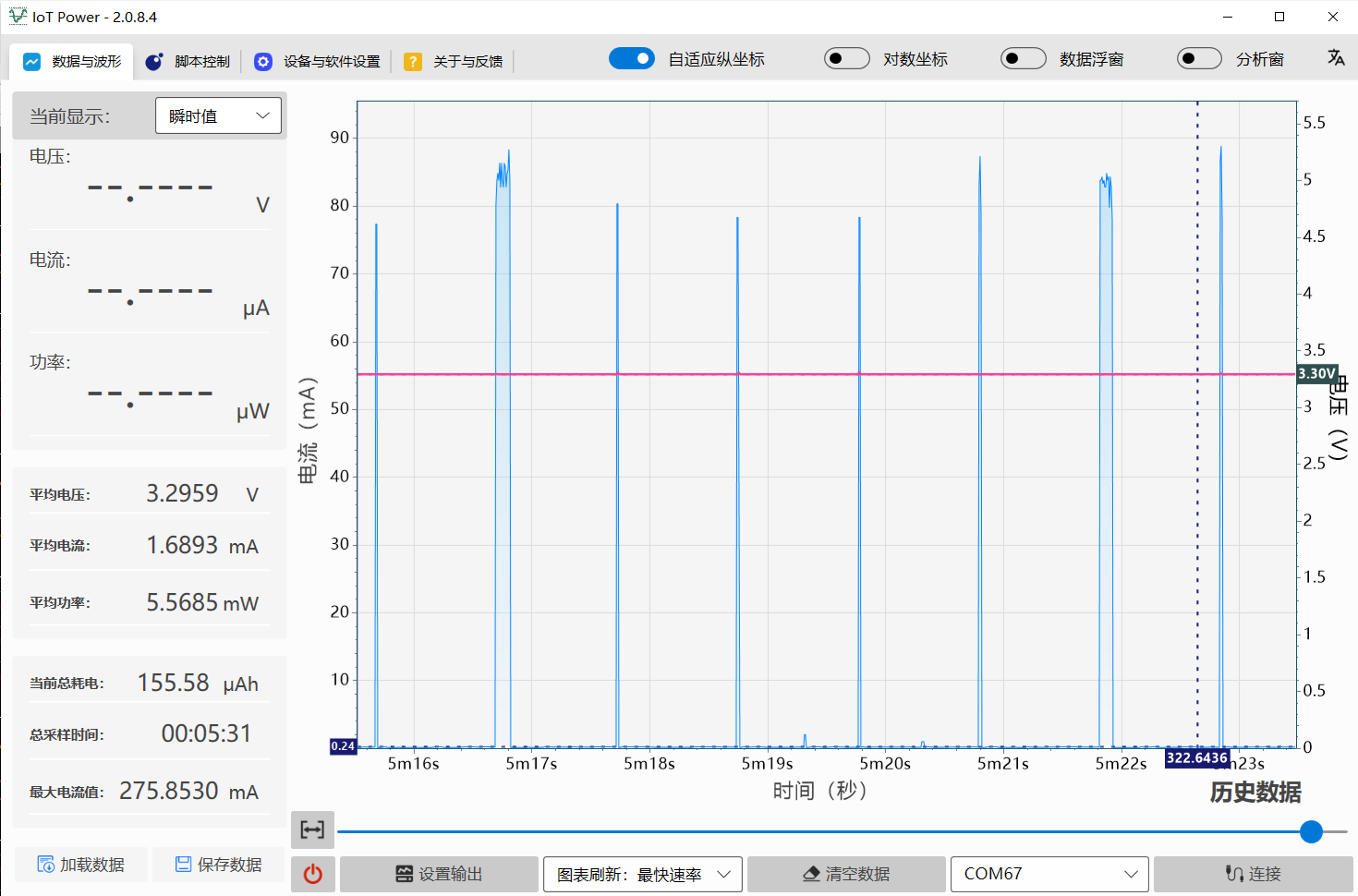
Task: Click the language translate icon
Action: pyautogui.click(x=1336, y=57)
